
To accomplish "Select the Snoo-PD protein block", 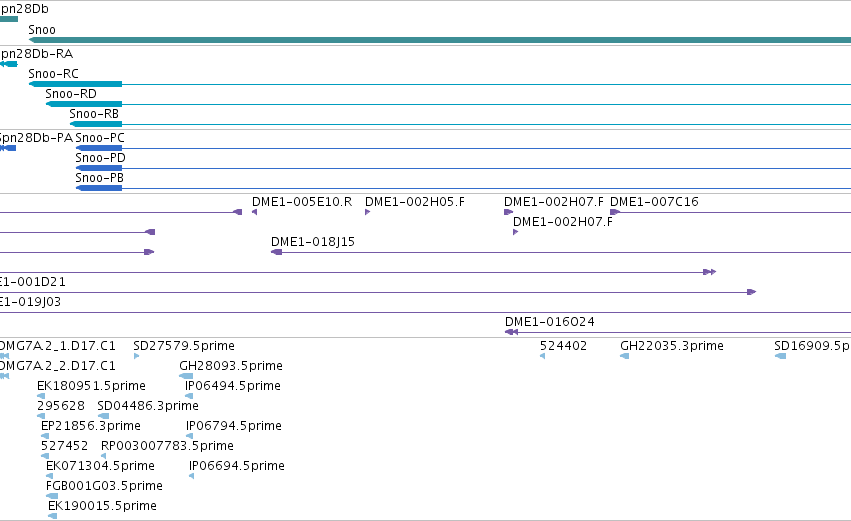I will 99,168.
